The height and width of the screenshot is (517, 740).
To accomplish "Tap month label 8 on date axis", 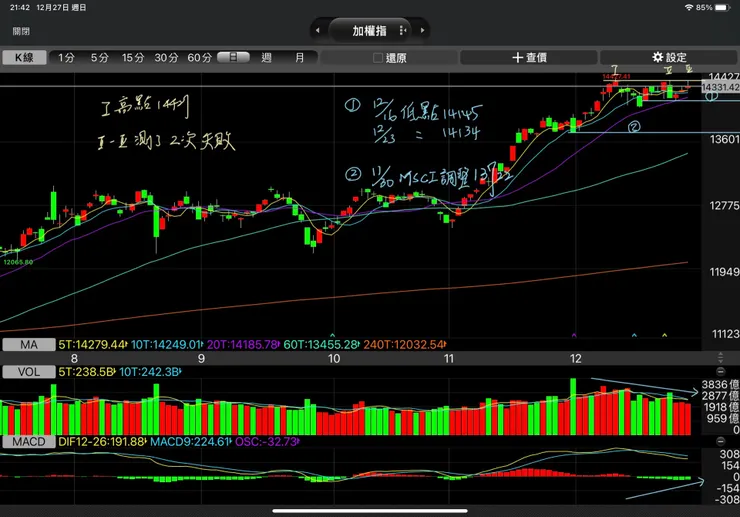I will pyautogui.click(x=74, y=359).
